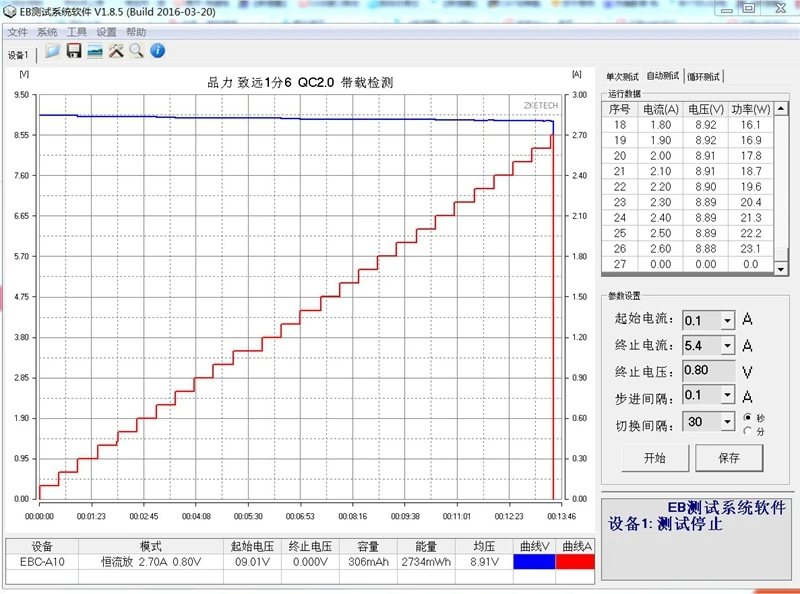Expand the 起始电流 dropdown
The image size is (800, 594).
point(728,320)
